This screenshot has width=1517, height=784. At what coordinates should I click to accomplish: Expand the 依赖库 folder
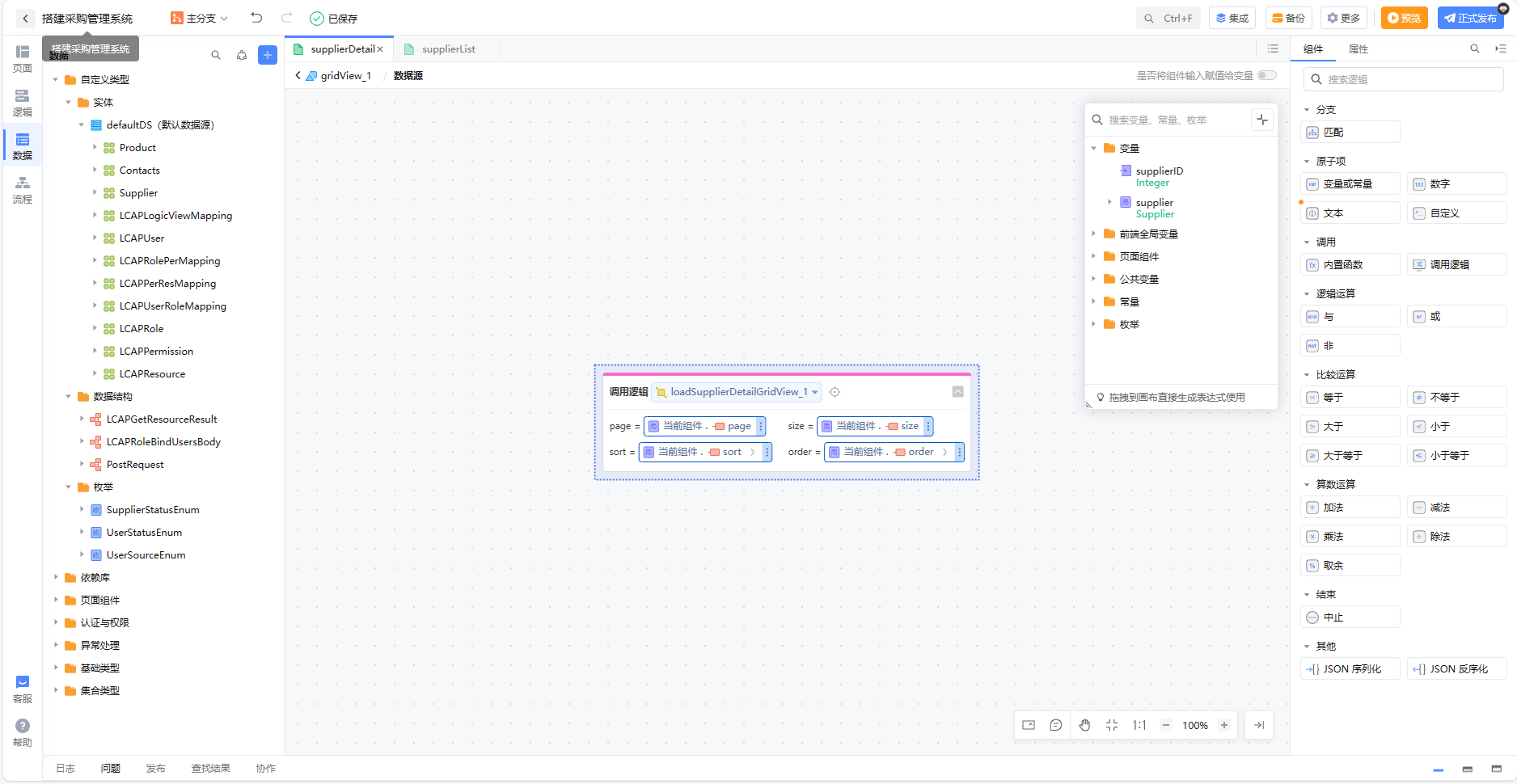click(x=56, y=577)
